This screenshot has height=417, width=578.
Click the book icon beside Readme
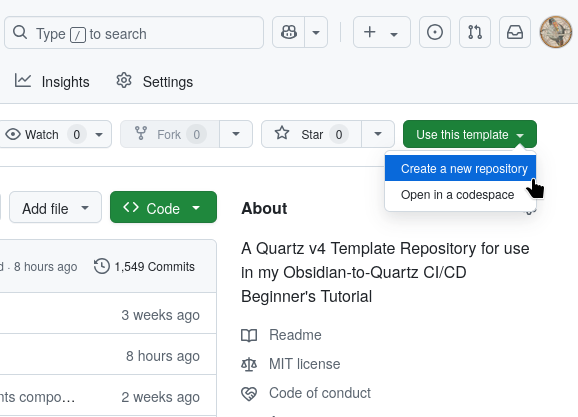[249, 335]
